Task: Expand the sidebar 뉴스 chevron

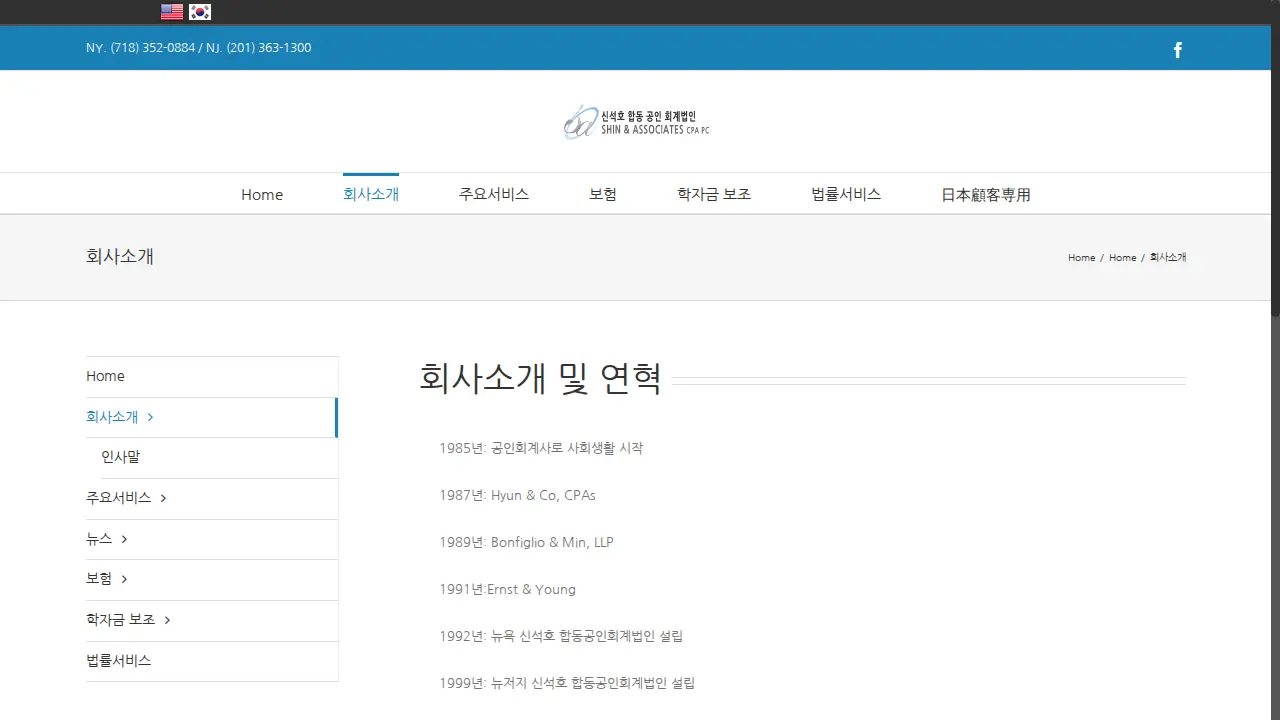Action: (x=124, y=539)
